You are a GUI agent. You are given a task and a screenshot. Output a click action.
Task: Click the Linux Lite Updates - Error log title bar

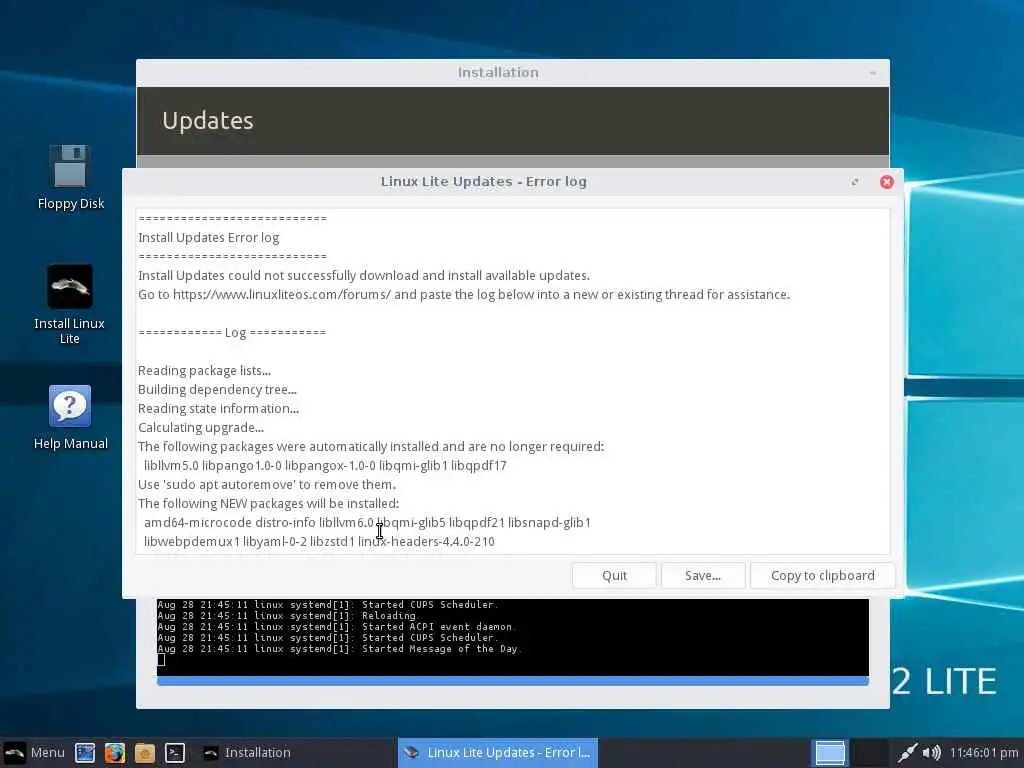tap(483, 182)
